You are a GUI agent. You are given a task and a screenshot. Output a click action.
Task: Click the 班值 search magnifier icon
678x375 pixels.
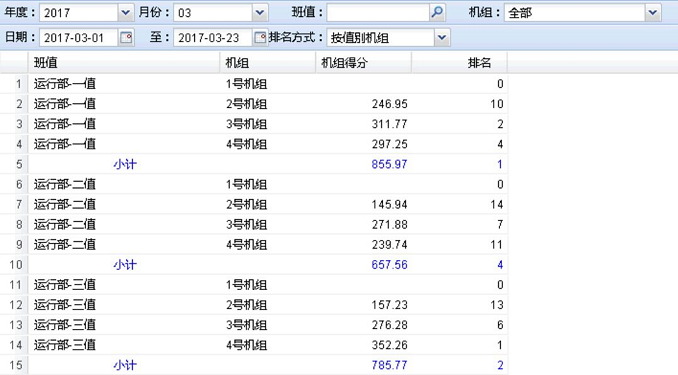(437, 12)
